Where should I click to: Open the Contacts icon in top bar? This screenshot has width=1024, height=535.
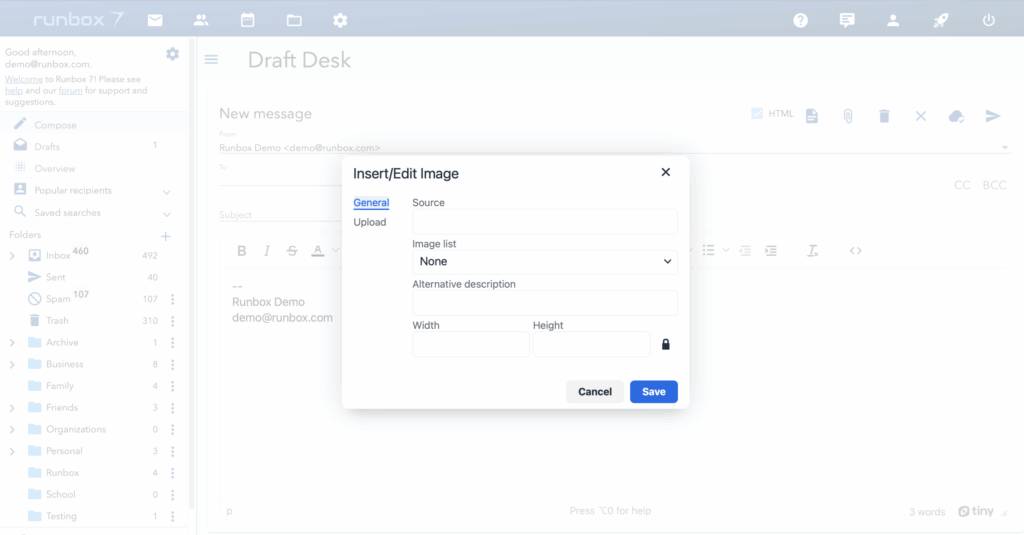201,20
